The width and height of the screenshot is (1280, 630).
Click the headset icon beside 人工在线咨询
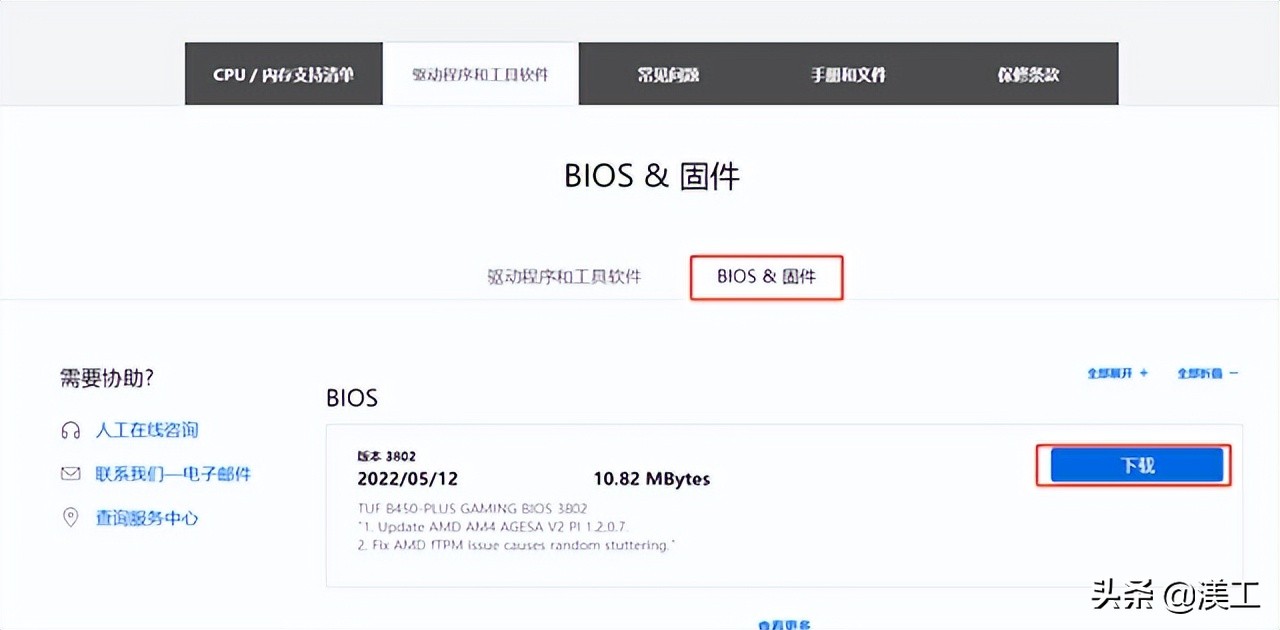tap(70, 430)
